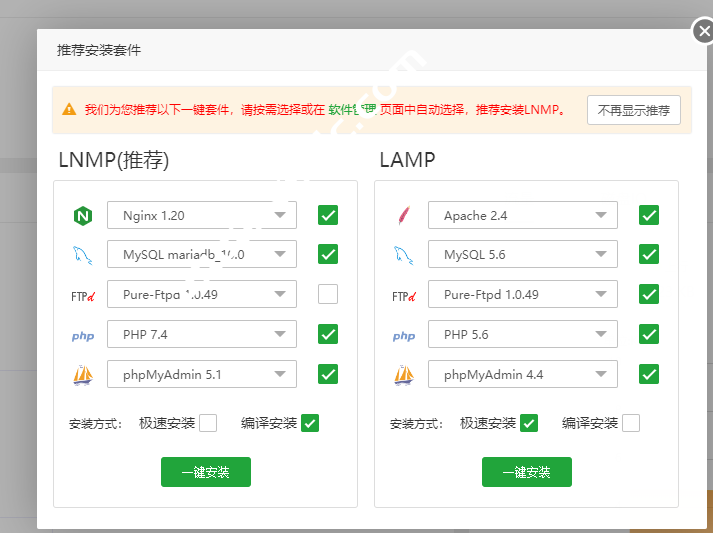Close the 推荐安装套件 dialog
The width and height of the screenshot is (713, 533).
[704, 31]
